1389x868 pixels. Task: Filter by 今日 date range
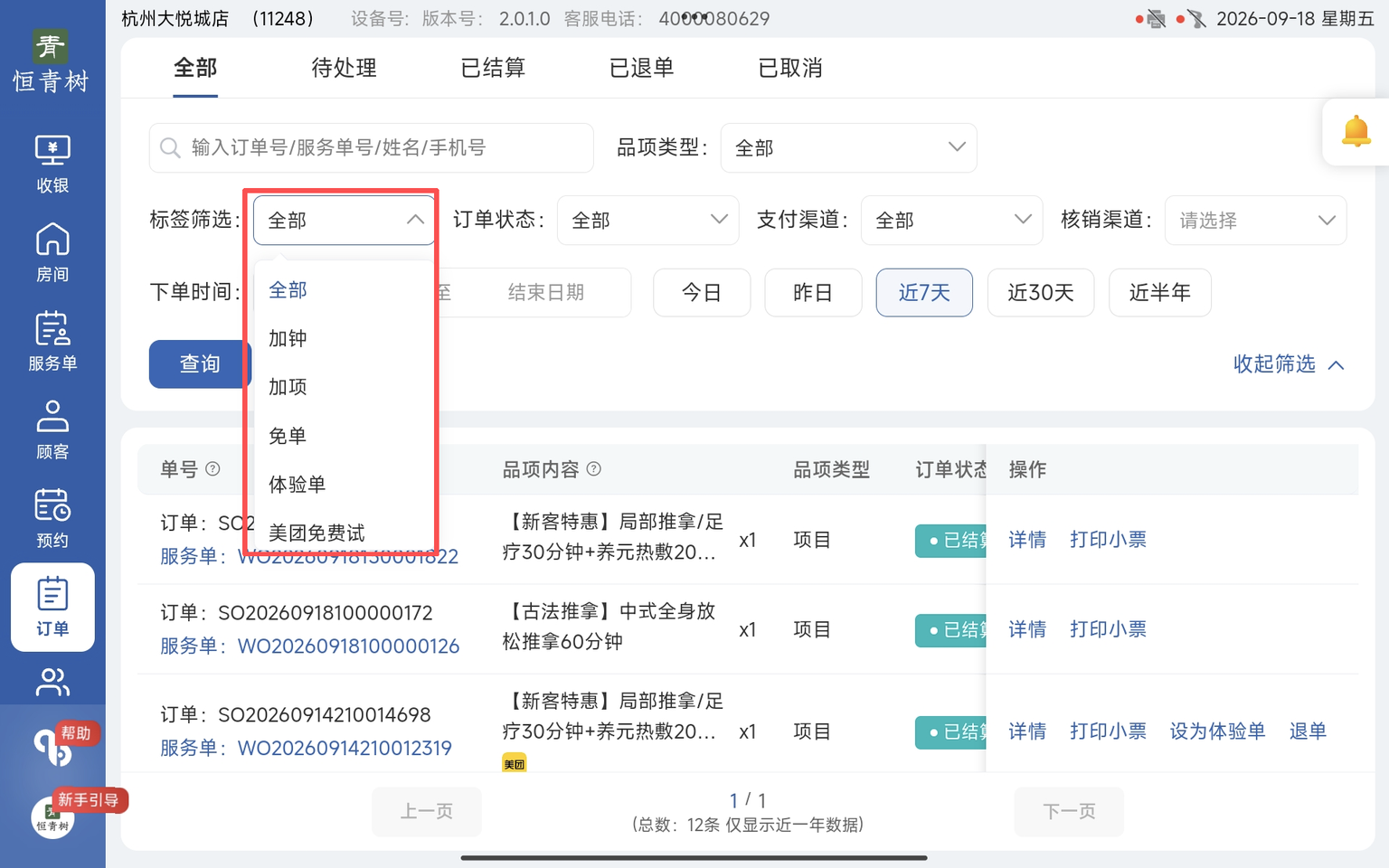[702, 292]
